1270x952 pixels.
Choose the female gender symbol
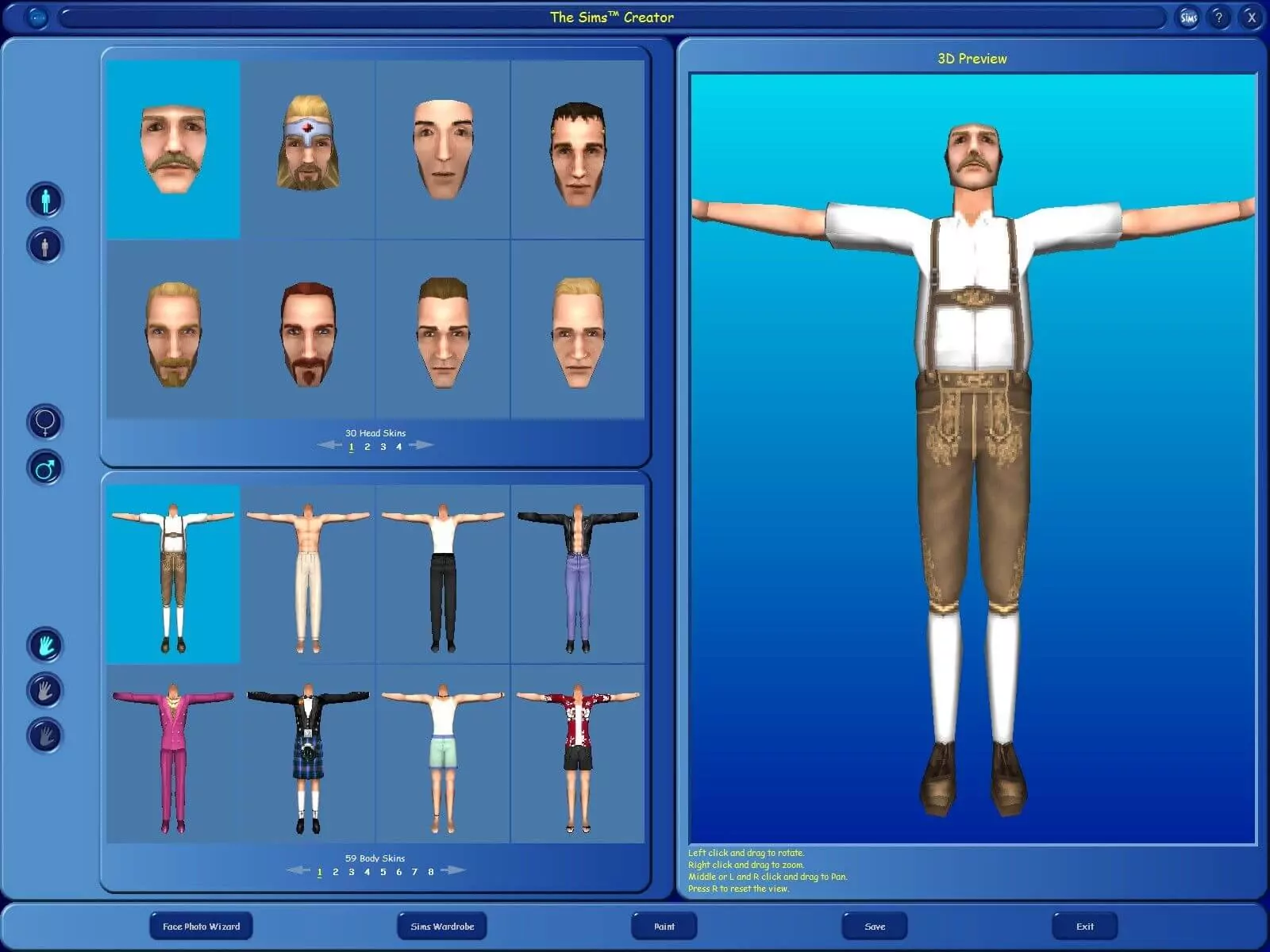point(45,422)
